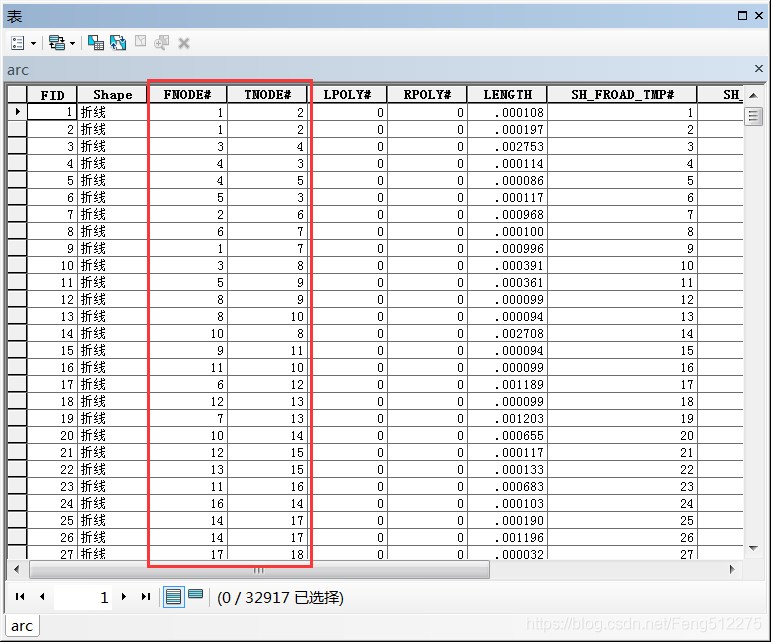Viewport: 771px width, 642px height.
Task: Click the row selector for FID 20
Action: tap(17, 436)
